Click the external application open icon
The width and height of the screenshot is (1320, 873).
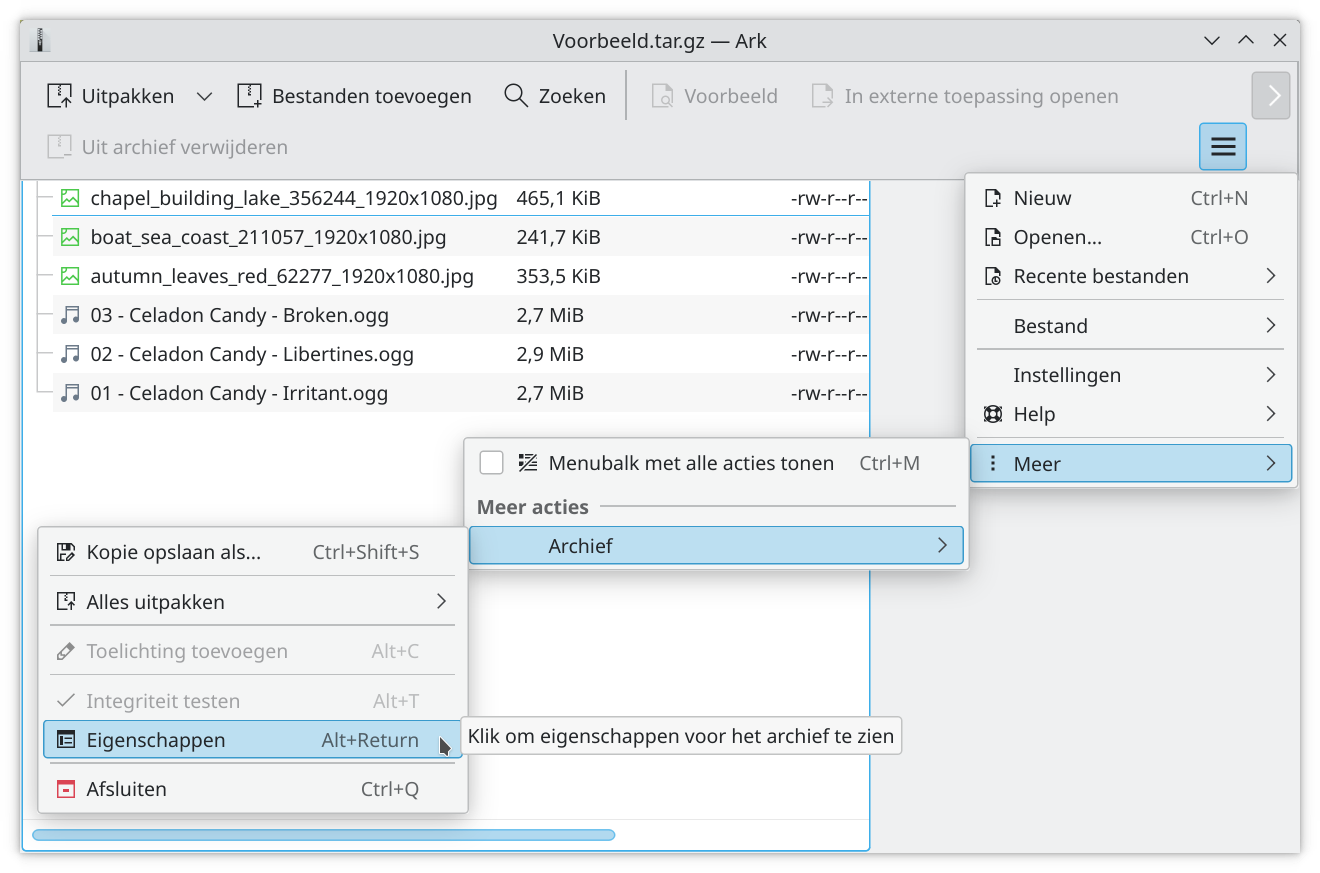click(x=822, y=96)
